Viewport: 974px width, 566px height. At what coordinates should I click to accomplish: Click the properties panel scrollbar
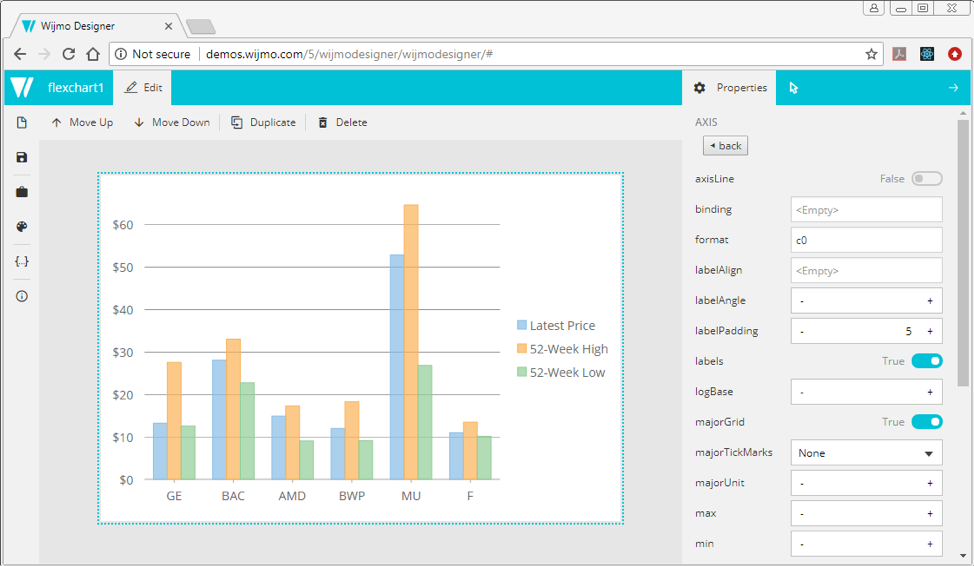(963, 253)
